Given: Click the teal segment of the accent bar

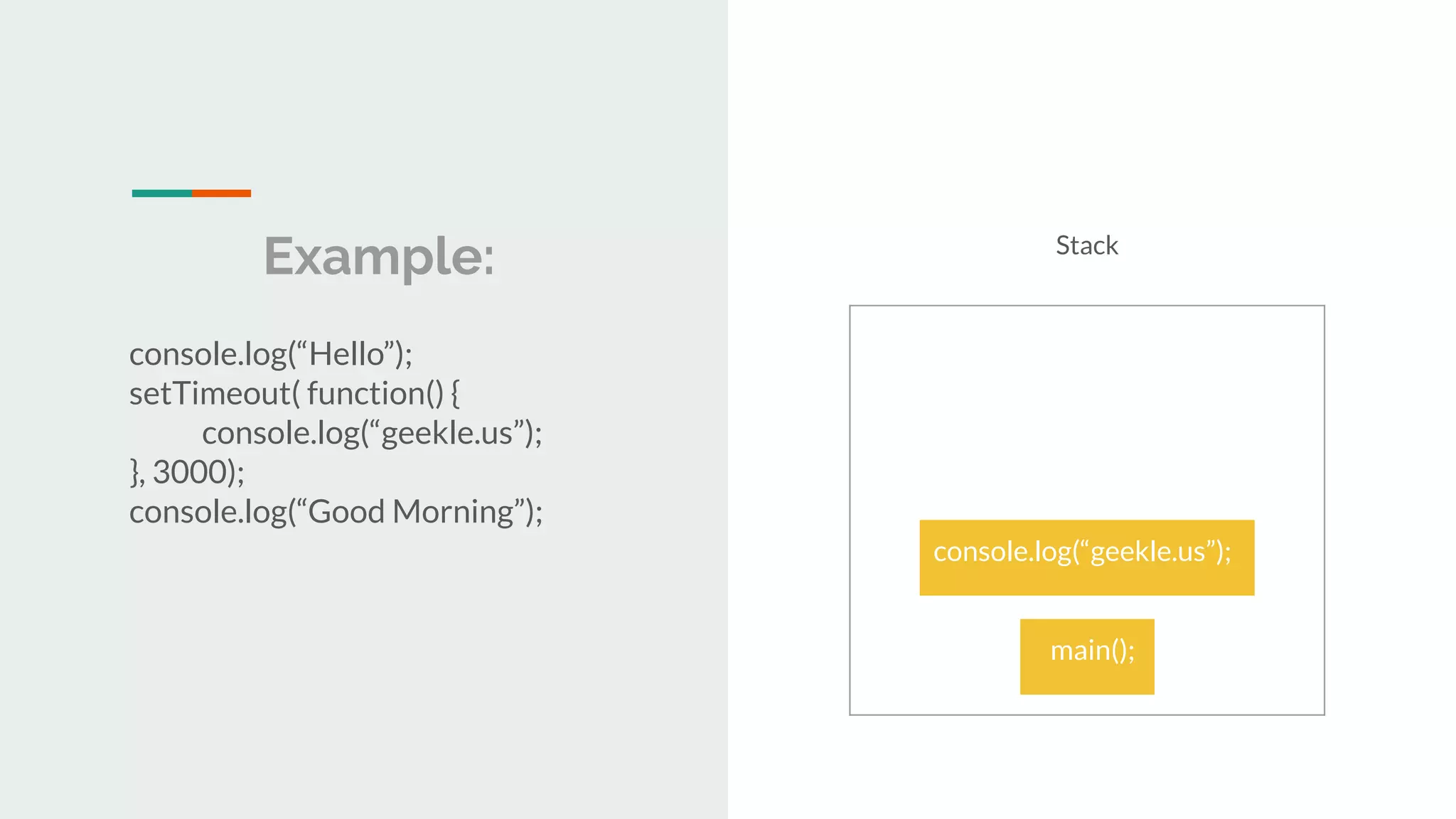Looking at the screenshot, I should pos(161,193).
